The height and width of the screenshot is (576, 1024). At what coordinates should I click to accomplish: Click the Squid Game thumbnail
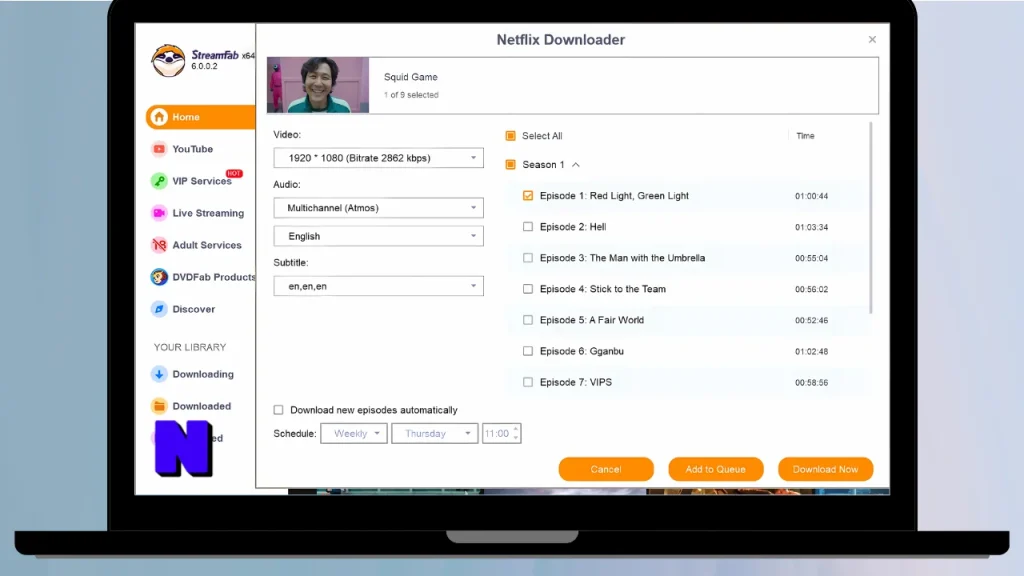pos(318,85)
